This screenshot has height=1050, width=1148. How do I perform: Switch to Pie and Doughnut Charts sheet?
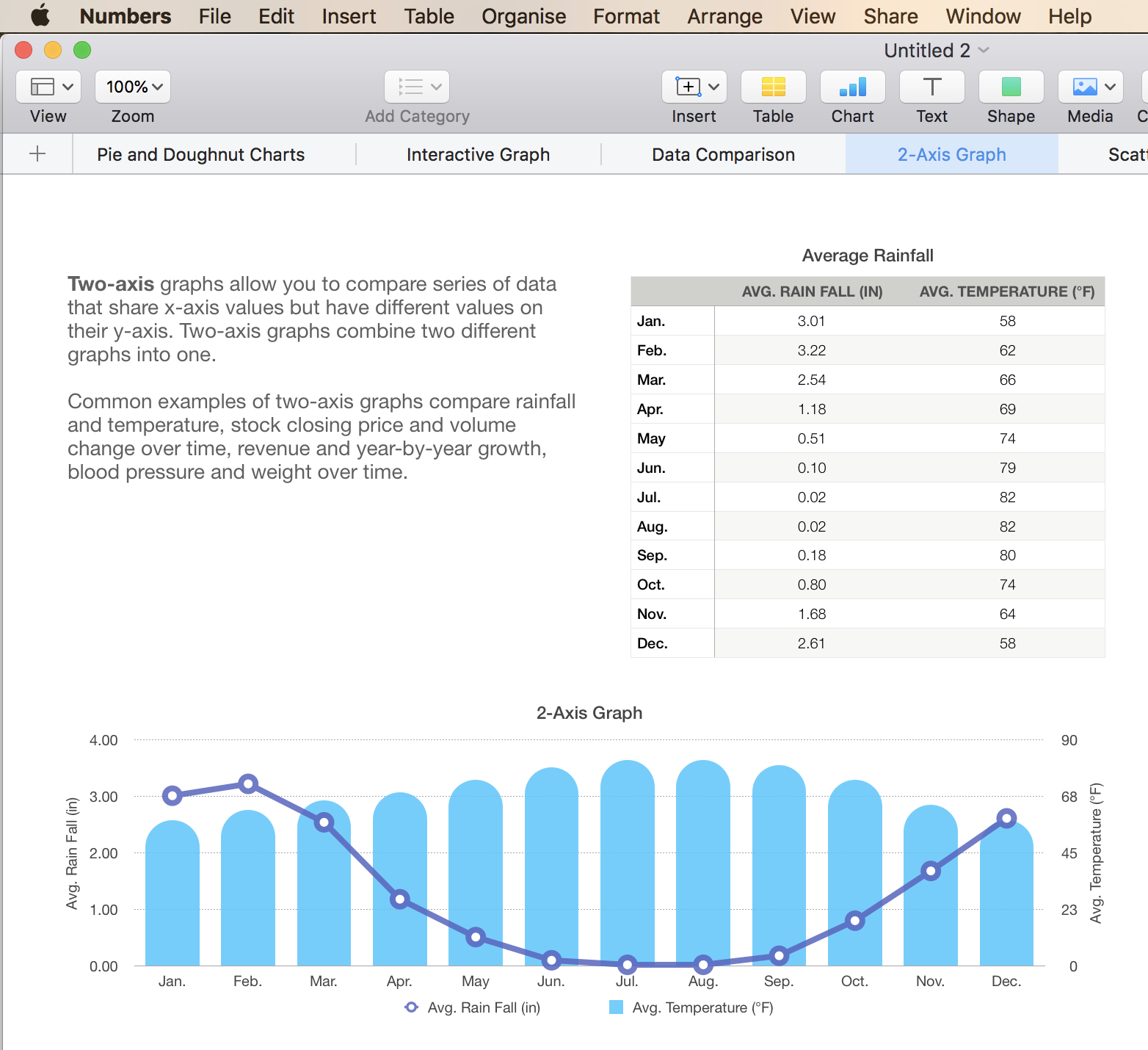(x=200, y=154)
